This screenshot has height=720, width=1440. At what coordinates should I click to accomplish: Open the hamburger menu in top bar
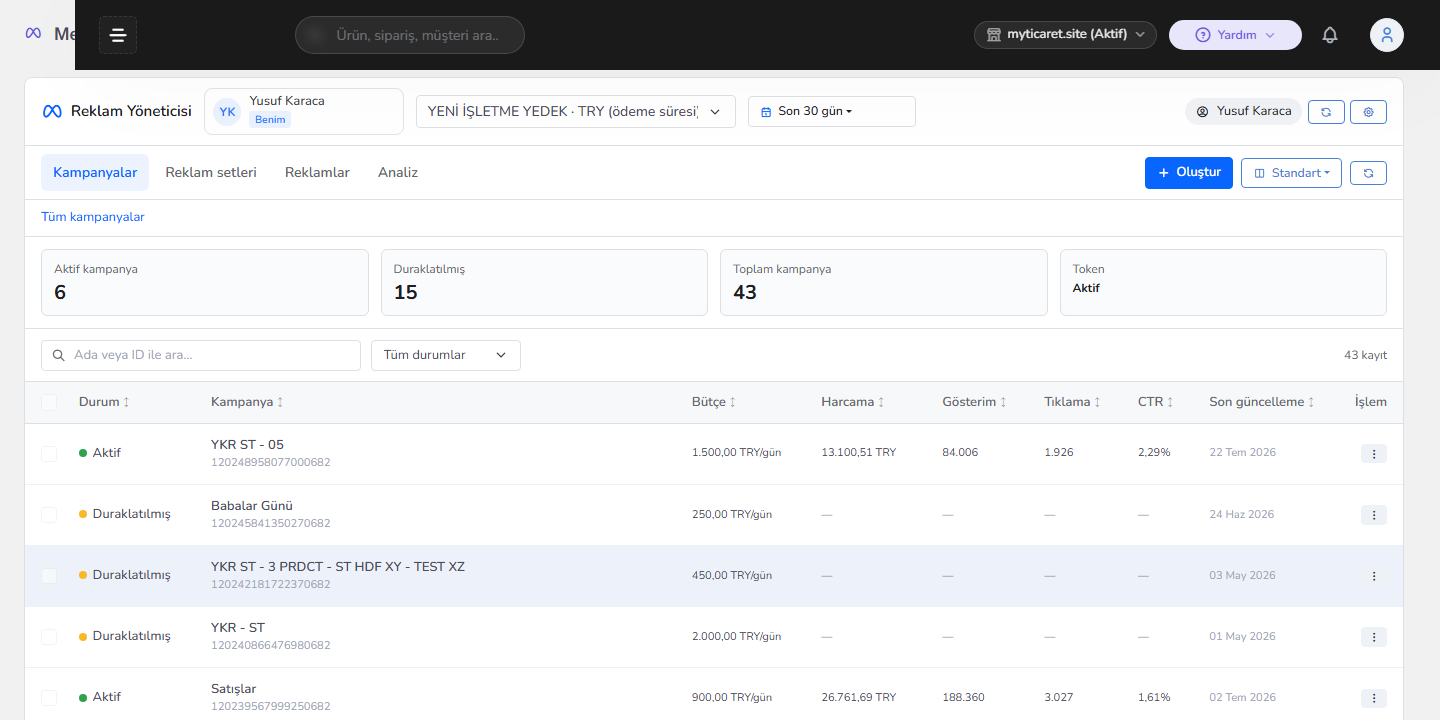click(x=118, y=35)
